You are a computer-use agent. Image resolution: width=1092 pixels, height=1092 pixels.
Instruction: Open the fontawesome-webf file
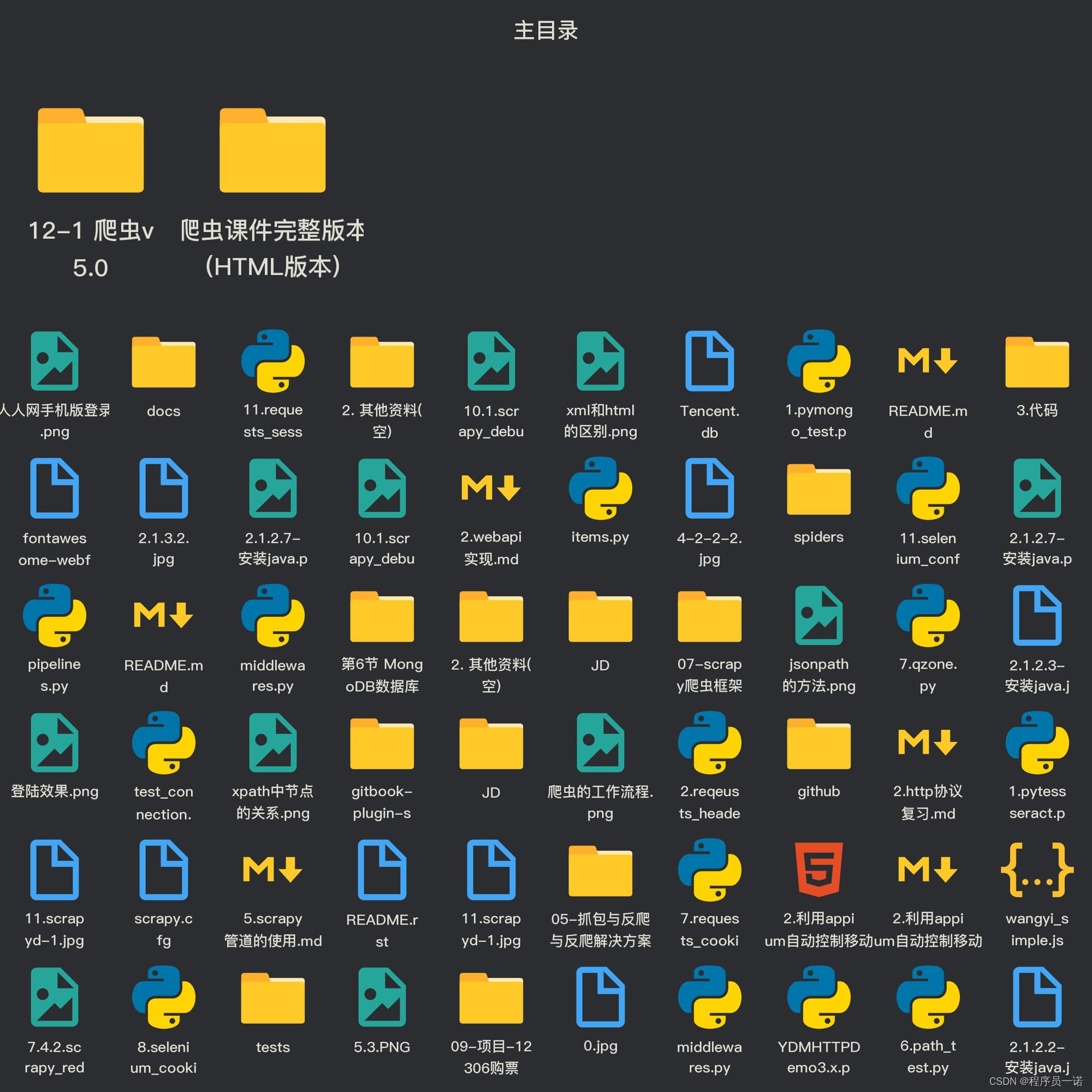[x=54, y=488]
